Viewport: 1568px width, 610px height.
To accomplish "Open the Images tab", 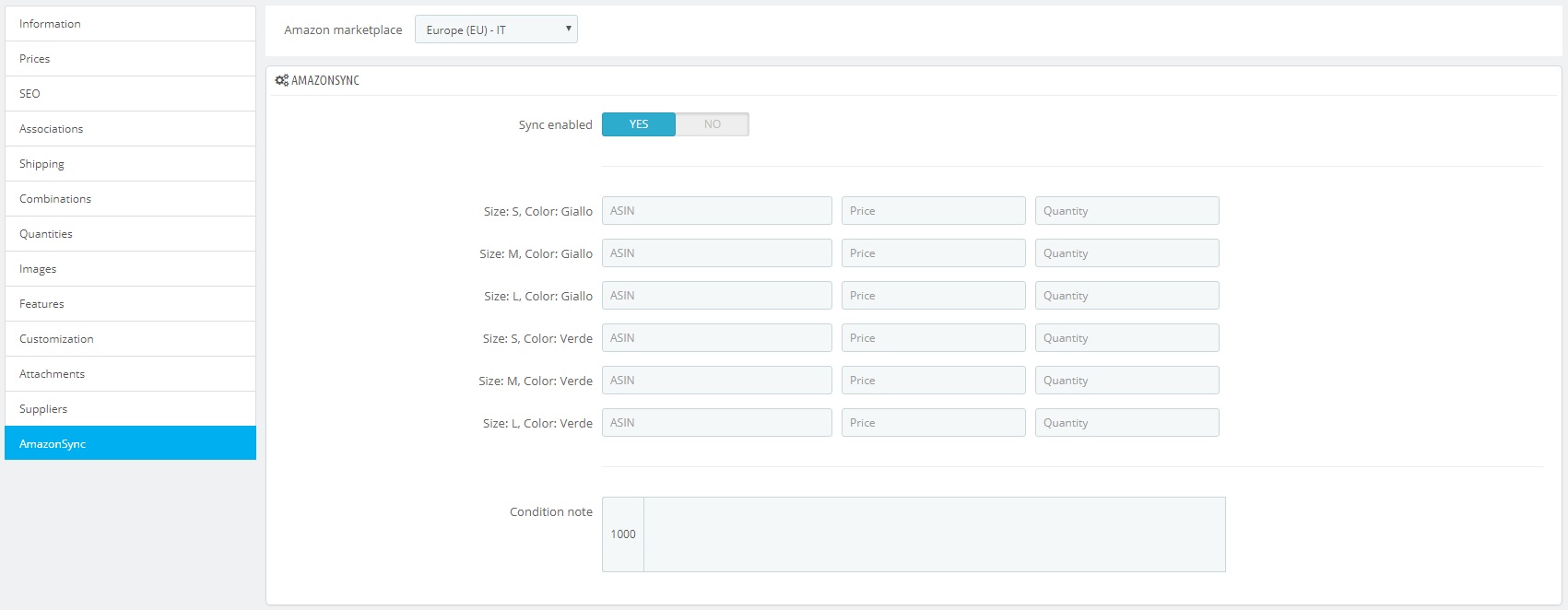I will [130, 269].
